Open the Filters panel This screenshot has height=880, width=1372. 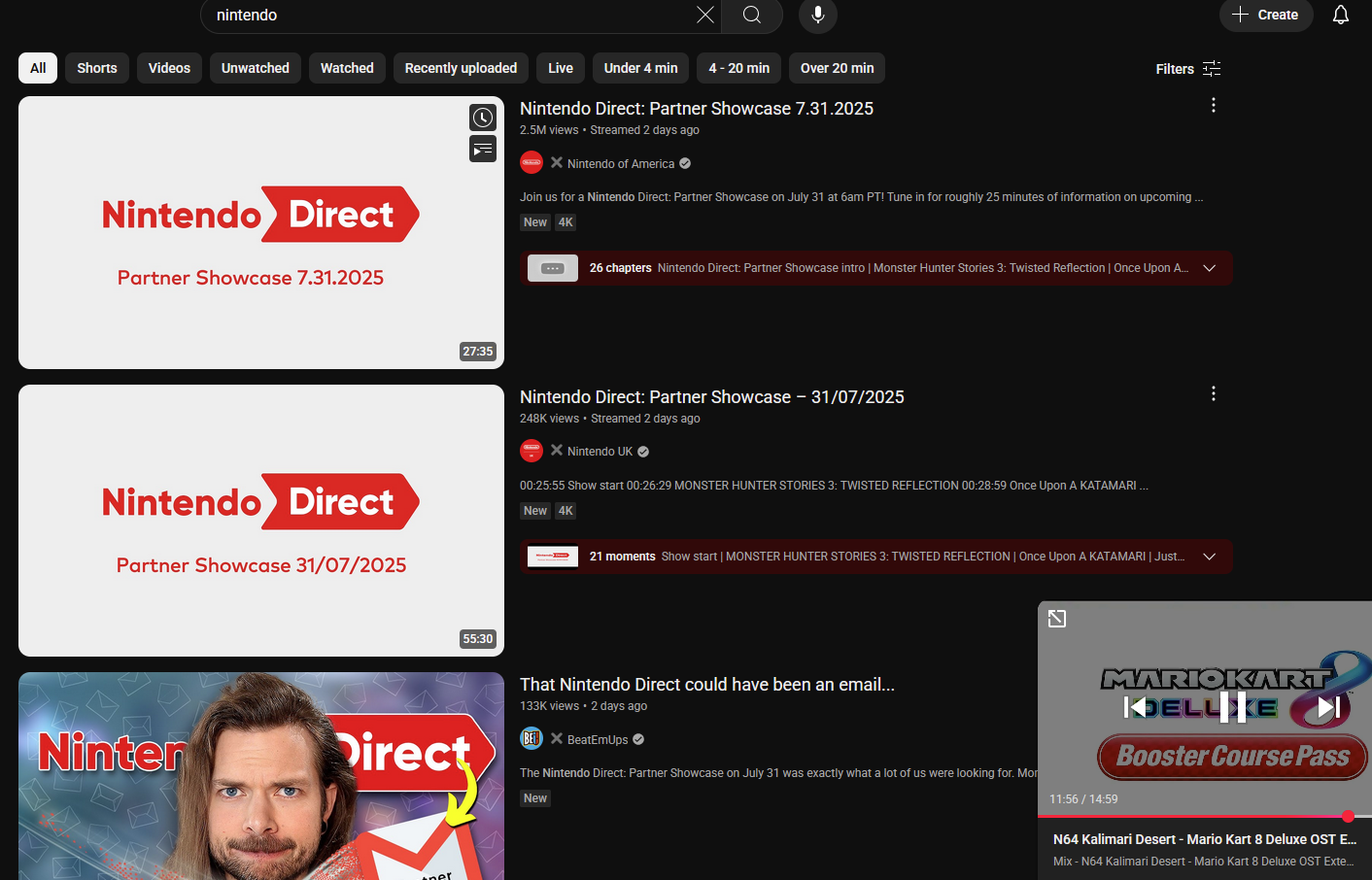coord(1188,69)
